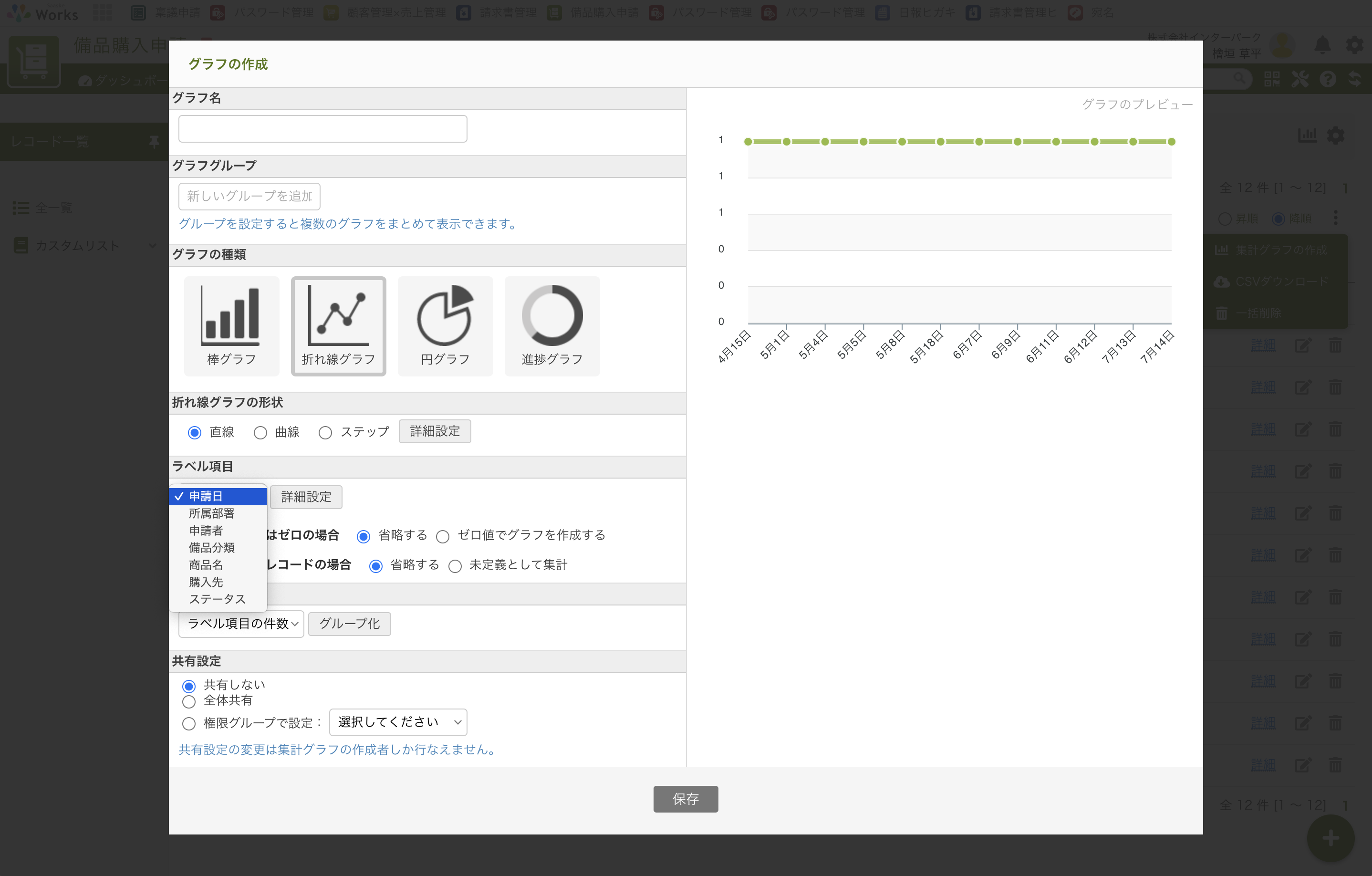
Task: Click the グループ化 button
Action: (x=349, y=624)
